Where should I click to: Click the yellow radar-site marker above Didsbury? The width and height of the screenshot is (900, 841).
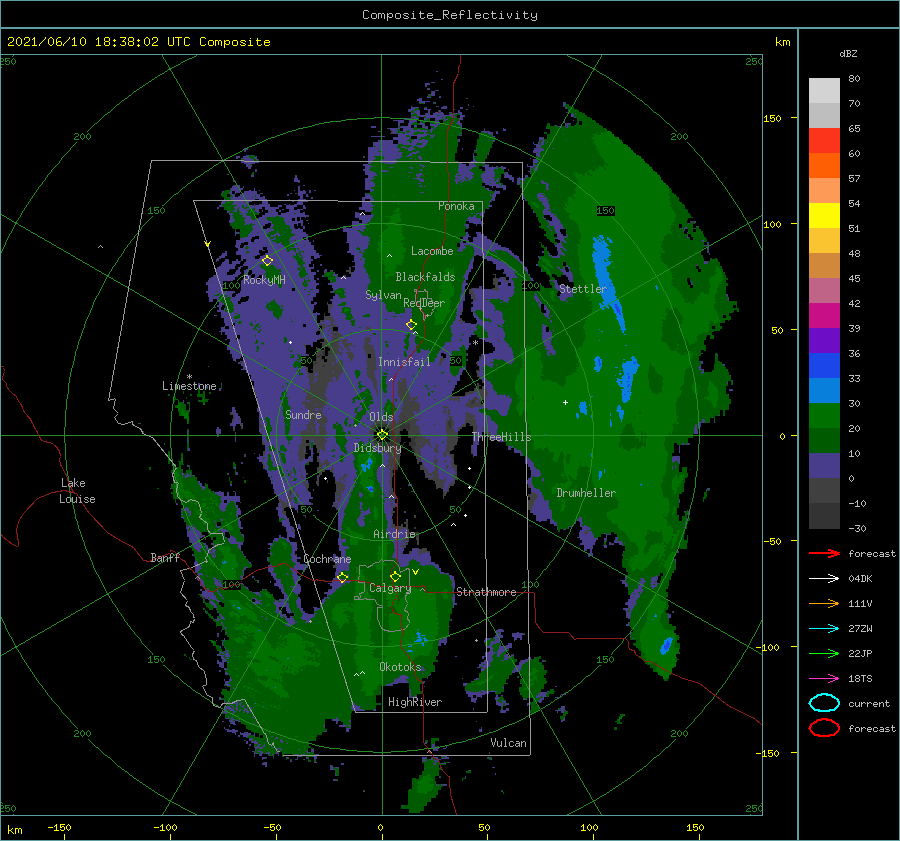tap(382, 435)
